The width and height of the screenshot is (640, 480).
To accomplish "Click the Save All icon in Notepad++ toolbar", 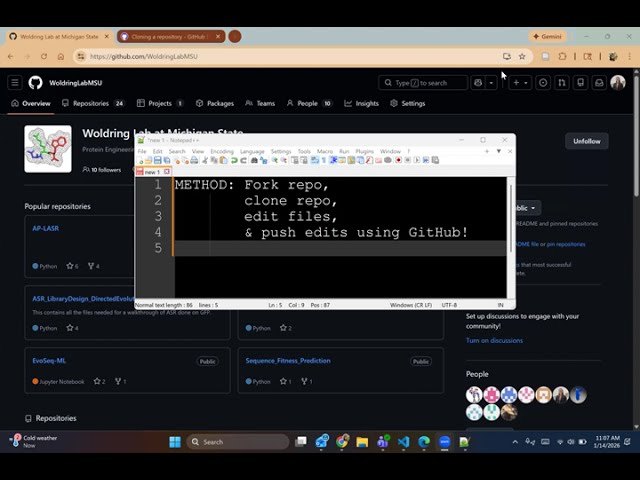I will (x=167, y=160).
